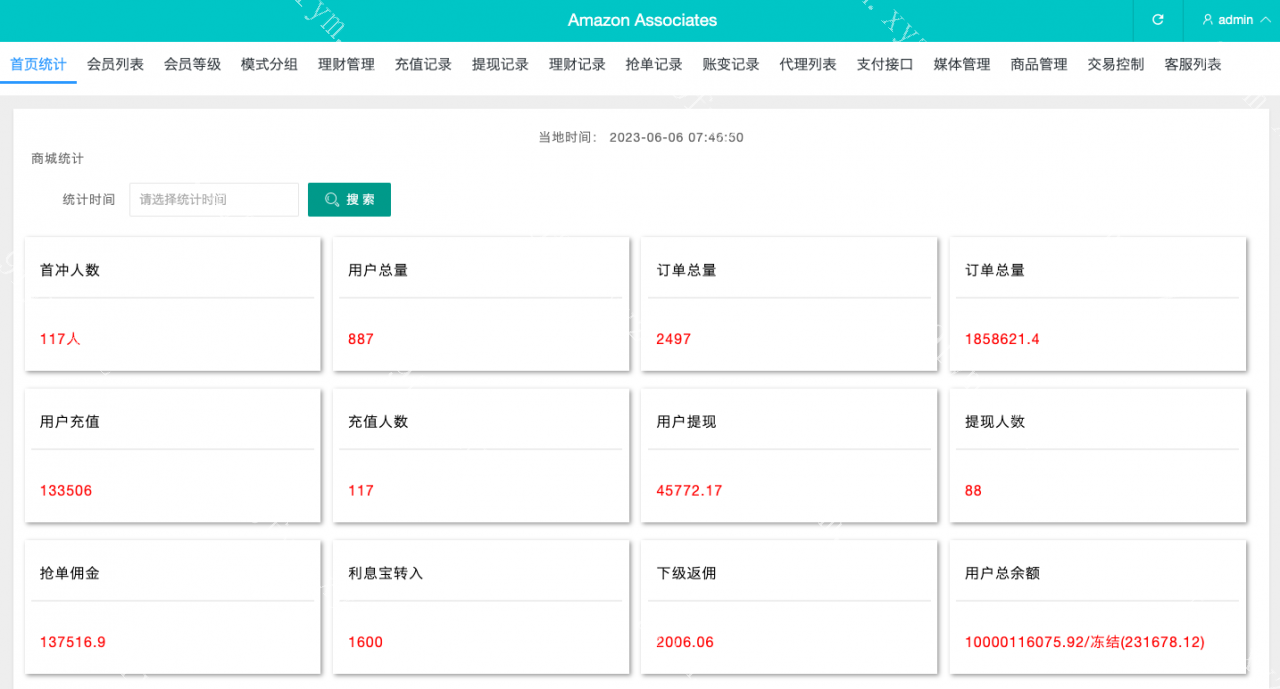Image resolution: width=1280 pixels, height=689 pixels.
Task: Open the 会员等级 tab
Action: (192, 64)
